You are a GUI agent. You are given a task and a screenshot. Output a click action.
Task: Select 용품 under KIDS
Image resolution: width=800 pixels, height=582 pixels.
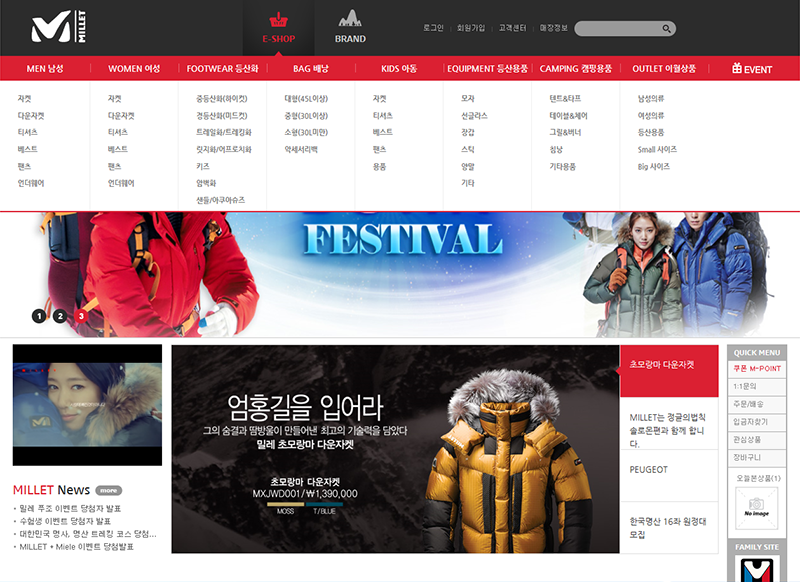pyautogui.click(x=379, y=166)
